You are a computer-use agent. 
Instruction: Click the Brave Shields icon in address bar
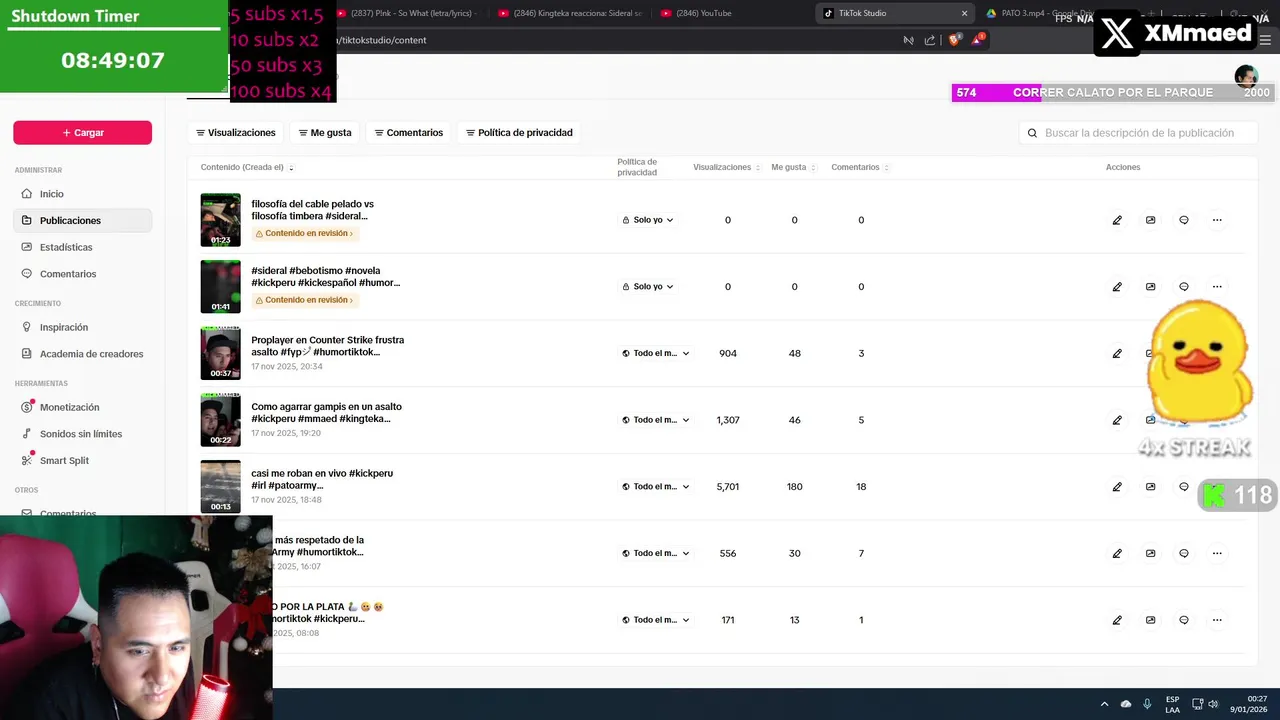[954, 40]
